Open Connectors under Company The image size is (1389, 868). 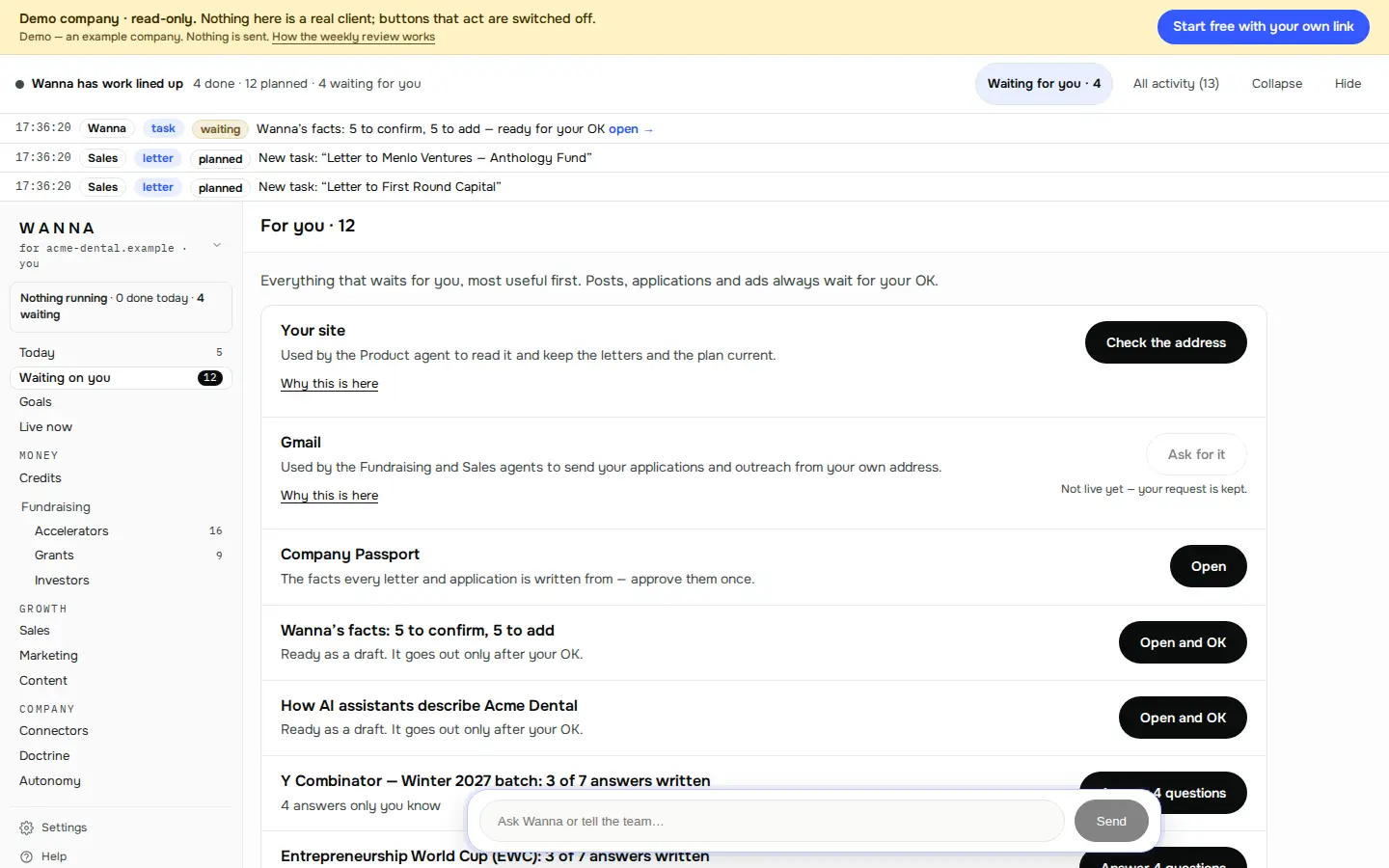pyautogui.click(x=121, y=731)
